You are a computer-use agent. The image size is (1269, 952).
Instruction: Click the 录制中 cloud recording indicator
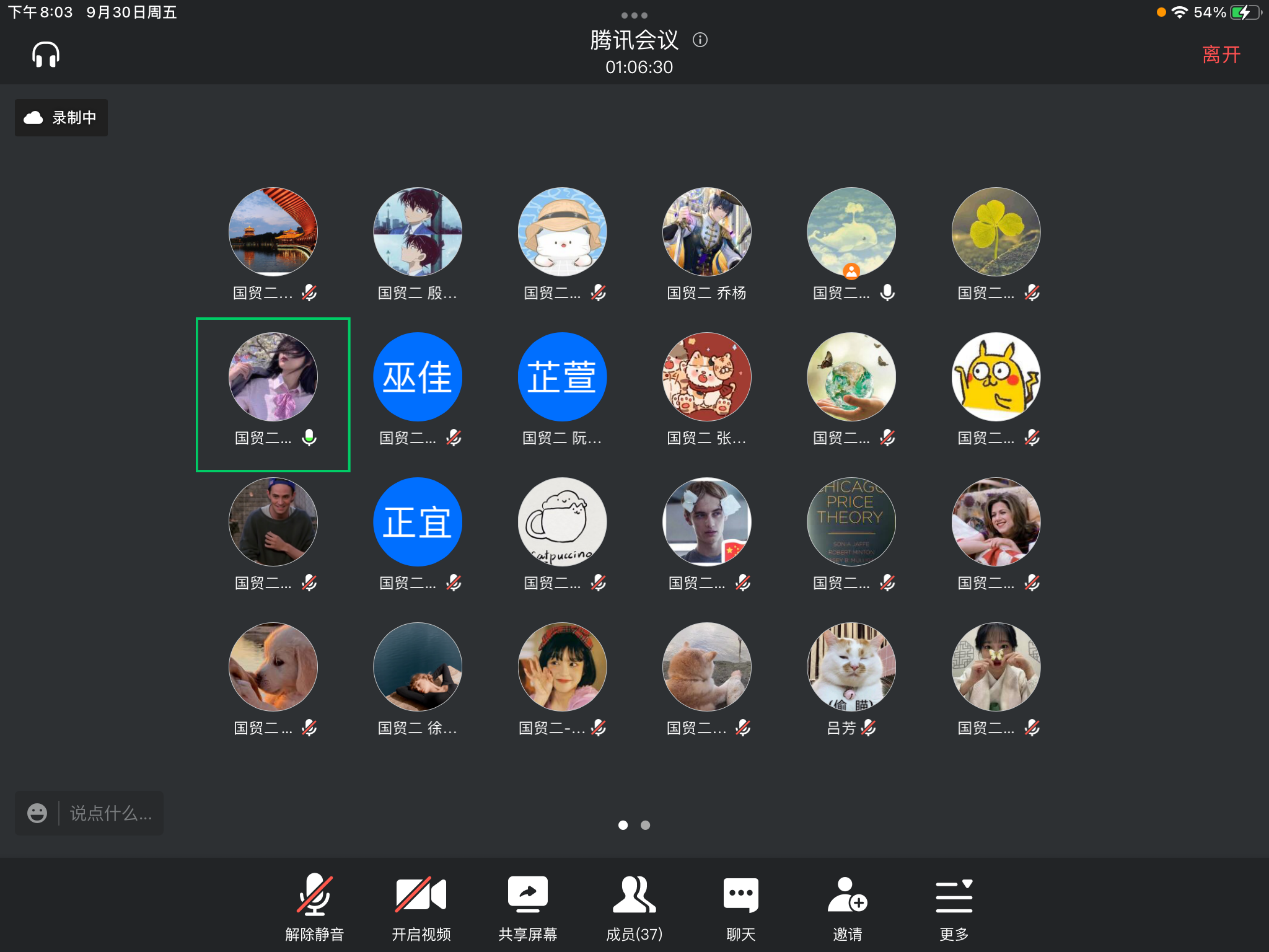coord(61,118)
